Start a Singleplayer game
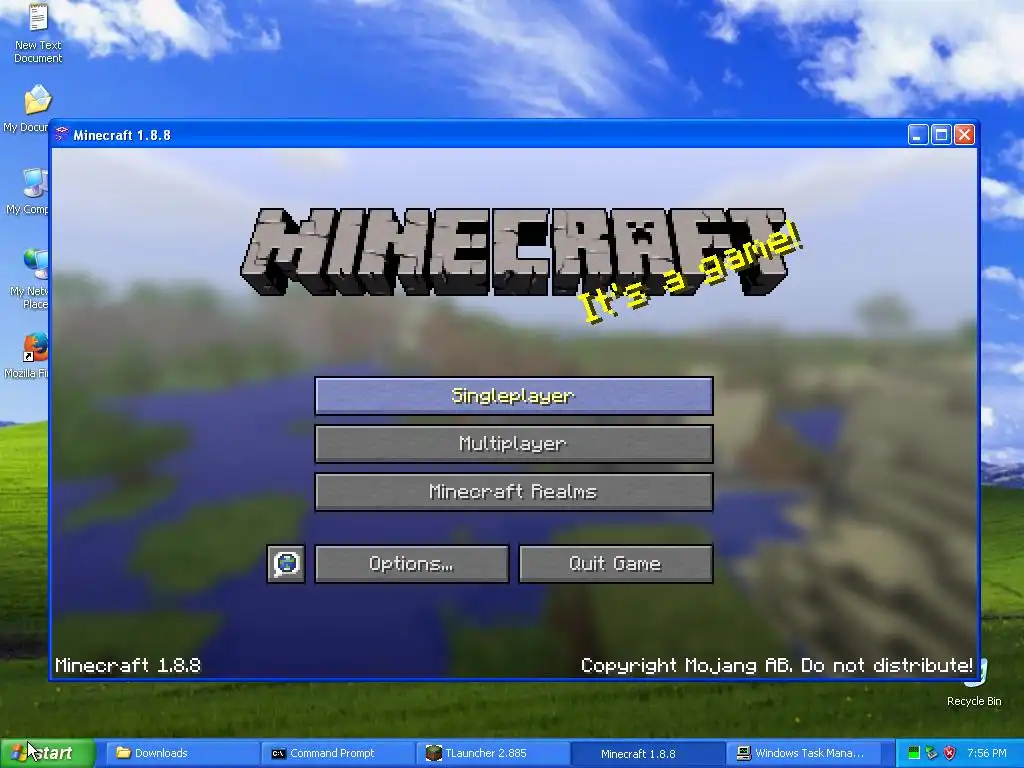 [x=513, y=396]
